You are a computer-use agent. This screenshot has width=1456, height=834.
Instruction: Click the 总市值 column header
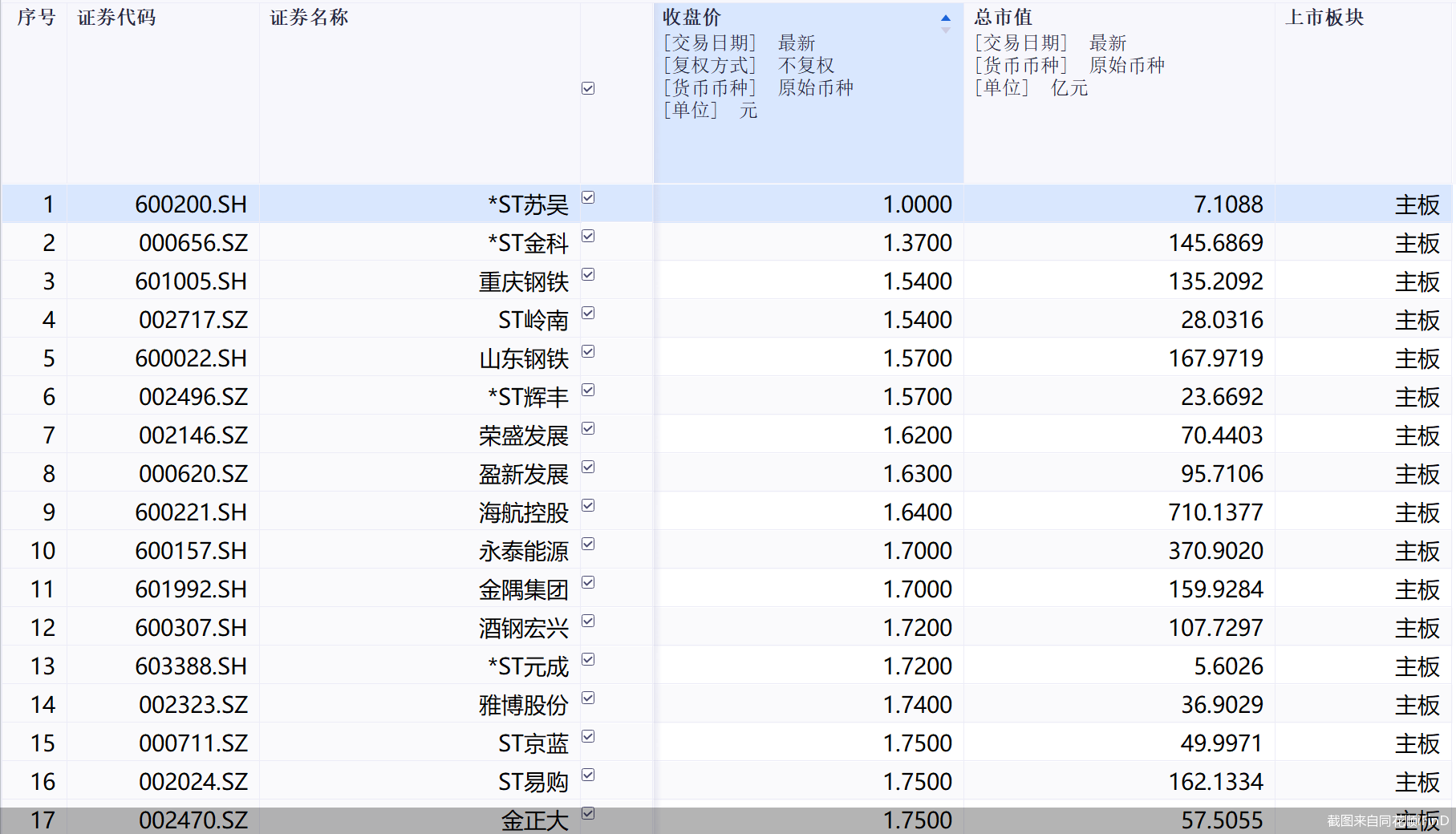pyautogui.click(x=1002, y=17)
